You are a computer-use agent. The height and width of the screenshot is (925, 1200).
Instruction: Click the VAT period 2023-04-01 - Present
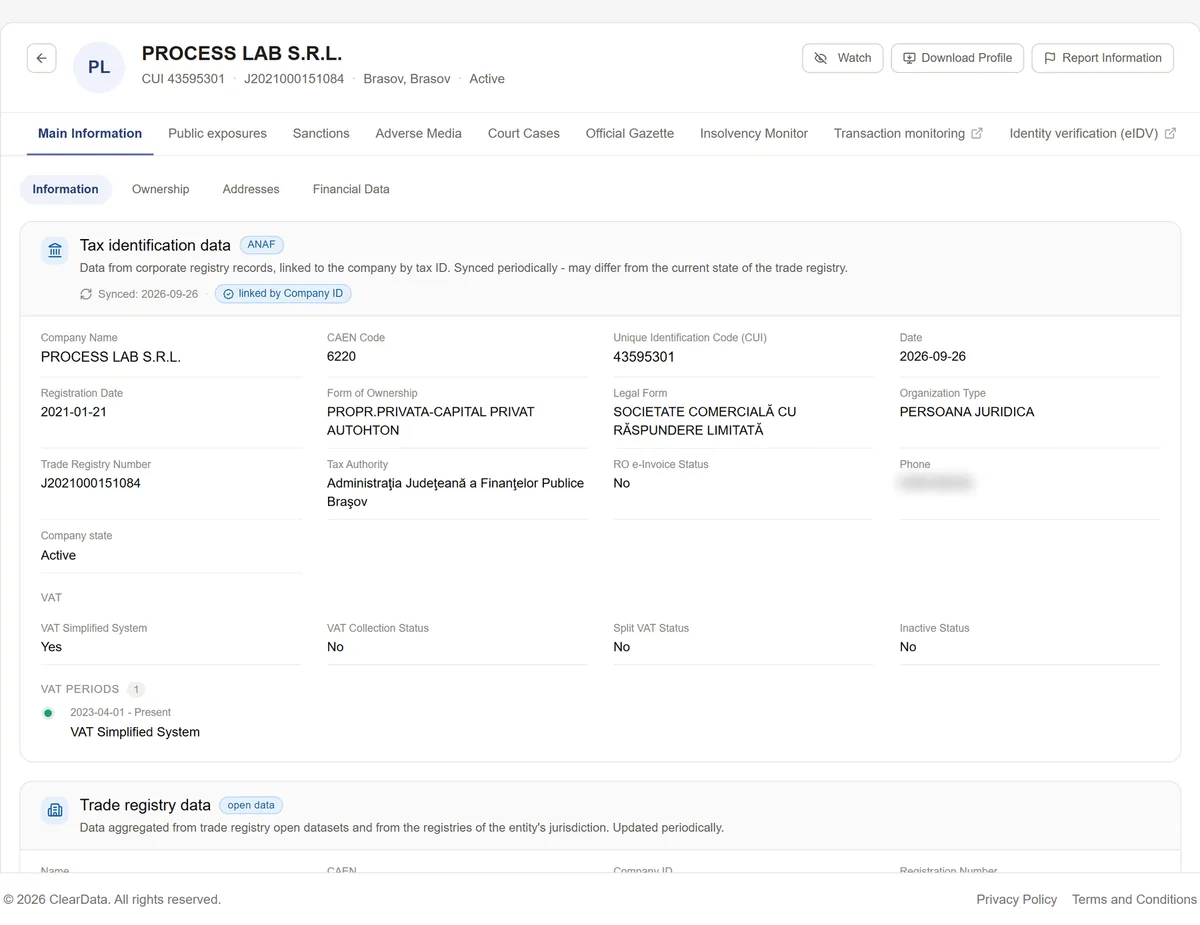tap(120, 712)
